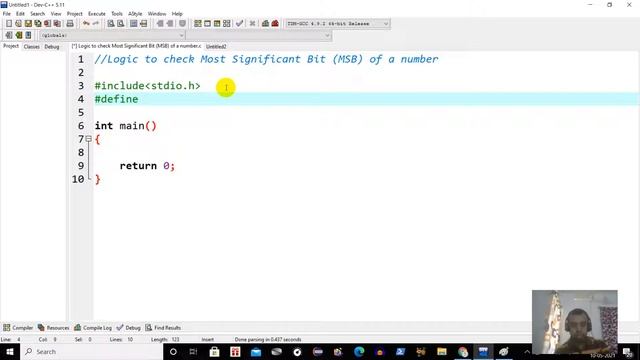Screen dimensions: 640x360
Task: Click the green Toggle bookmarks icon
Action: tap(18, 36)
